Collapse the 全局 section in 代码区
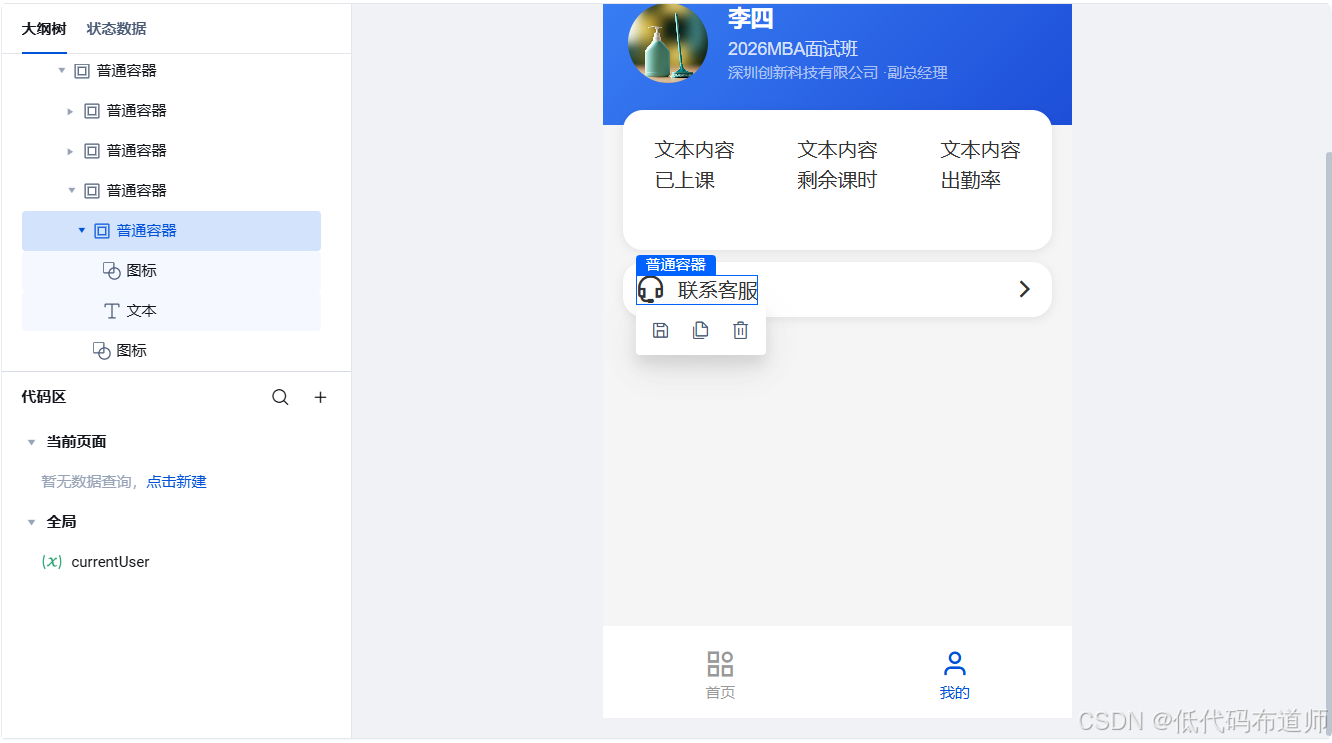Viewport: 1332px width, 743px height. (x=31, y=521)
